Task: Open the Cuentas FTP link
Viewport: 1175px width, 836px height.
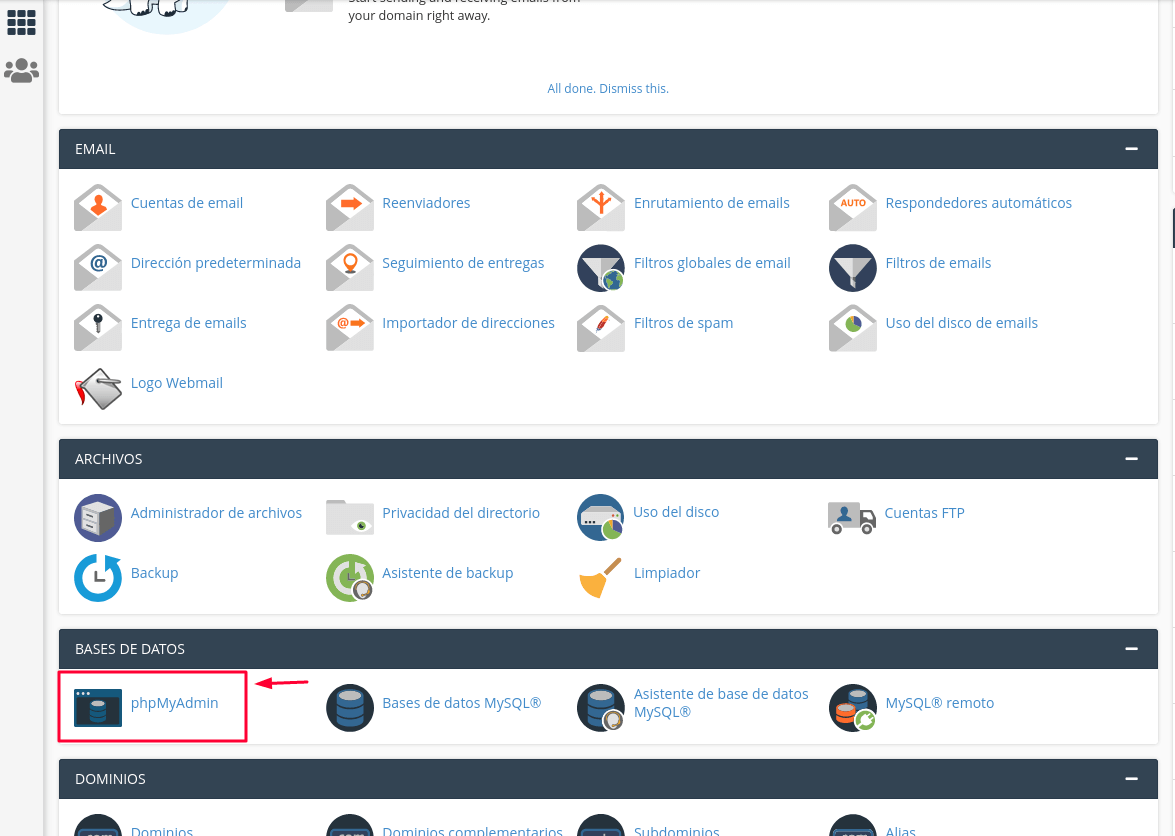Action: coord(924,513)
